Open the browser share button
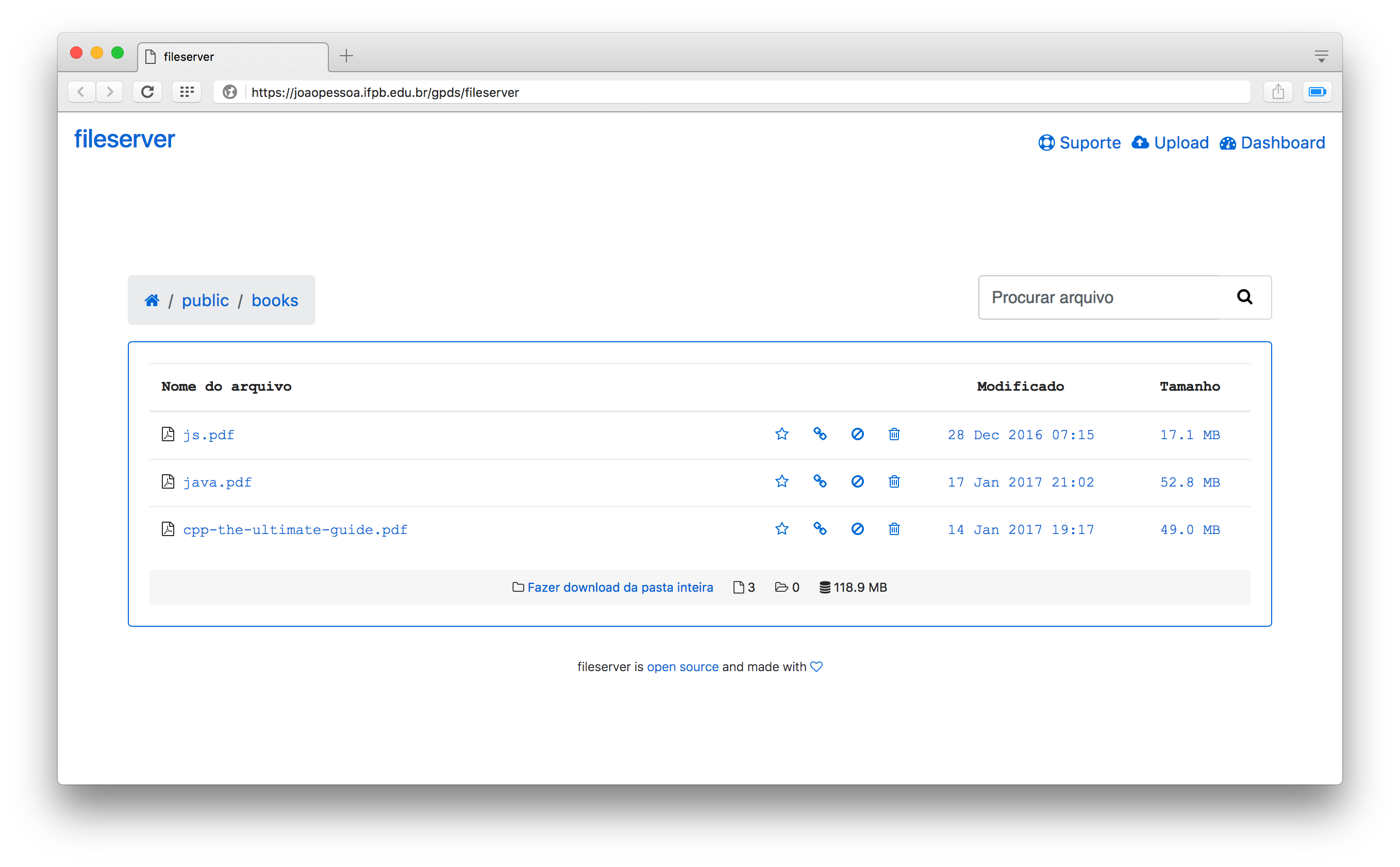This screenshot has width=1400, height=867. (1278, 92)
